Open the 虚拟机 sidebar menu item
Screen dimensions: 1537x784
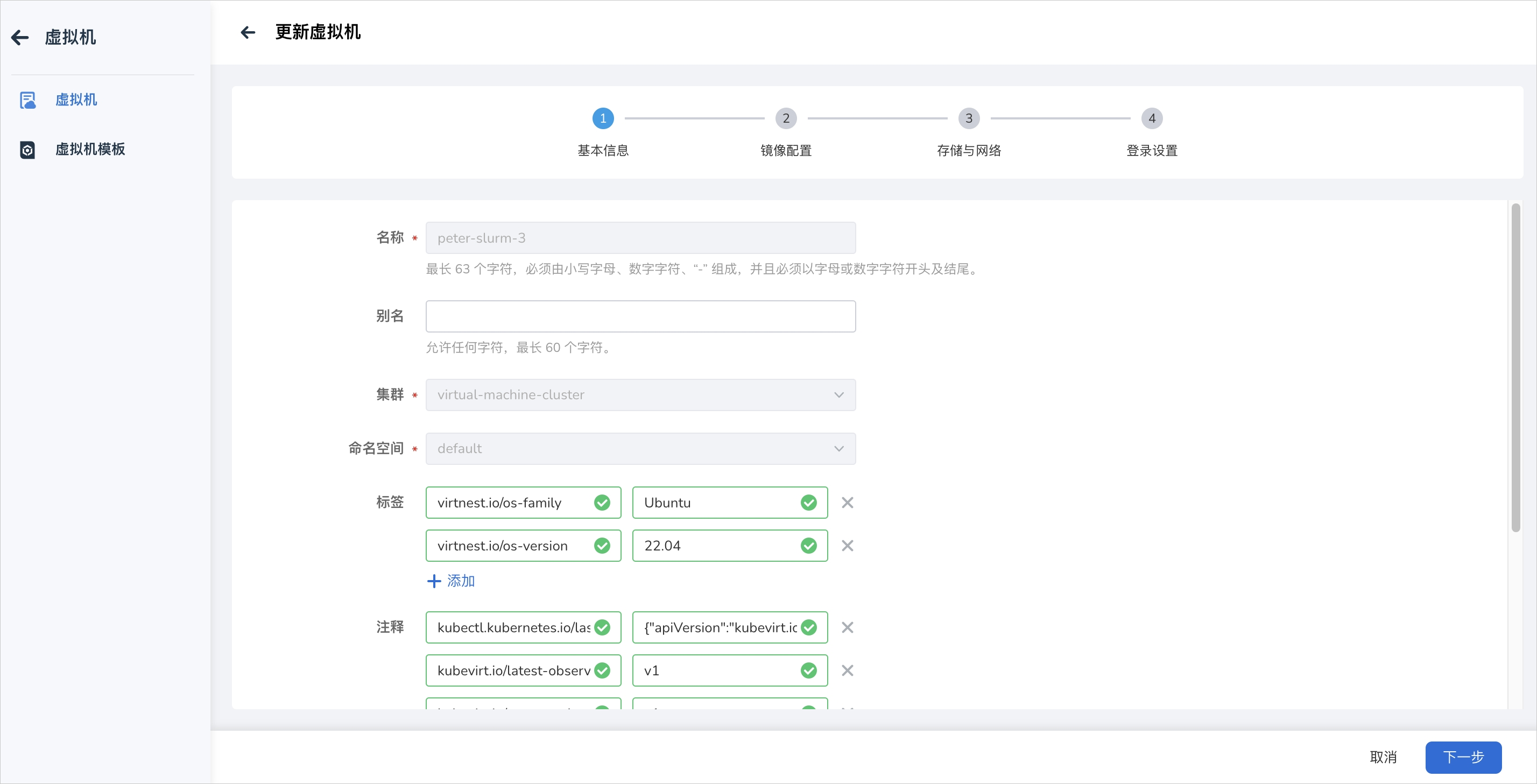point(76,100)
